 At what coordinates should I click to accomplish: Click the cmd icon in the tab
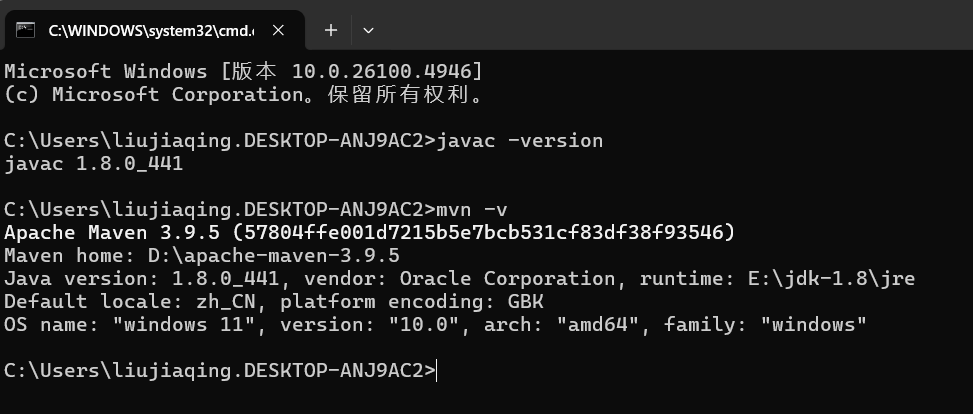25,30
